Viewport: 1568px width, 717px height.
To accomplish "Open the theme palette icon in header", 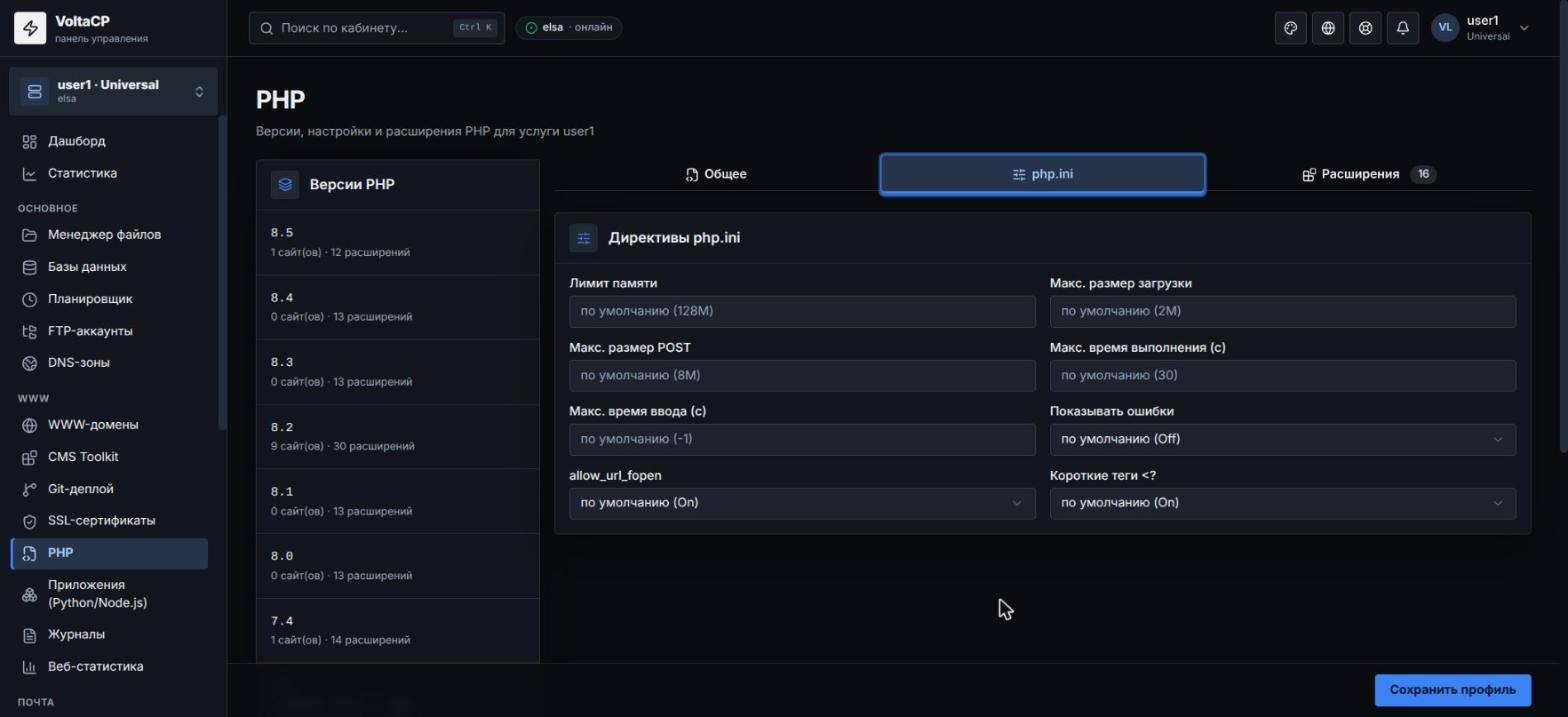I will point(1291,28).
